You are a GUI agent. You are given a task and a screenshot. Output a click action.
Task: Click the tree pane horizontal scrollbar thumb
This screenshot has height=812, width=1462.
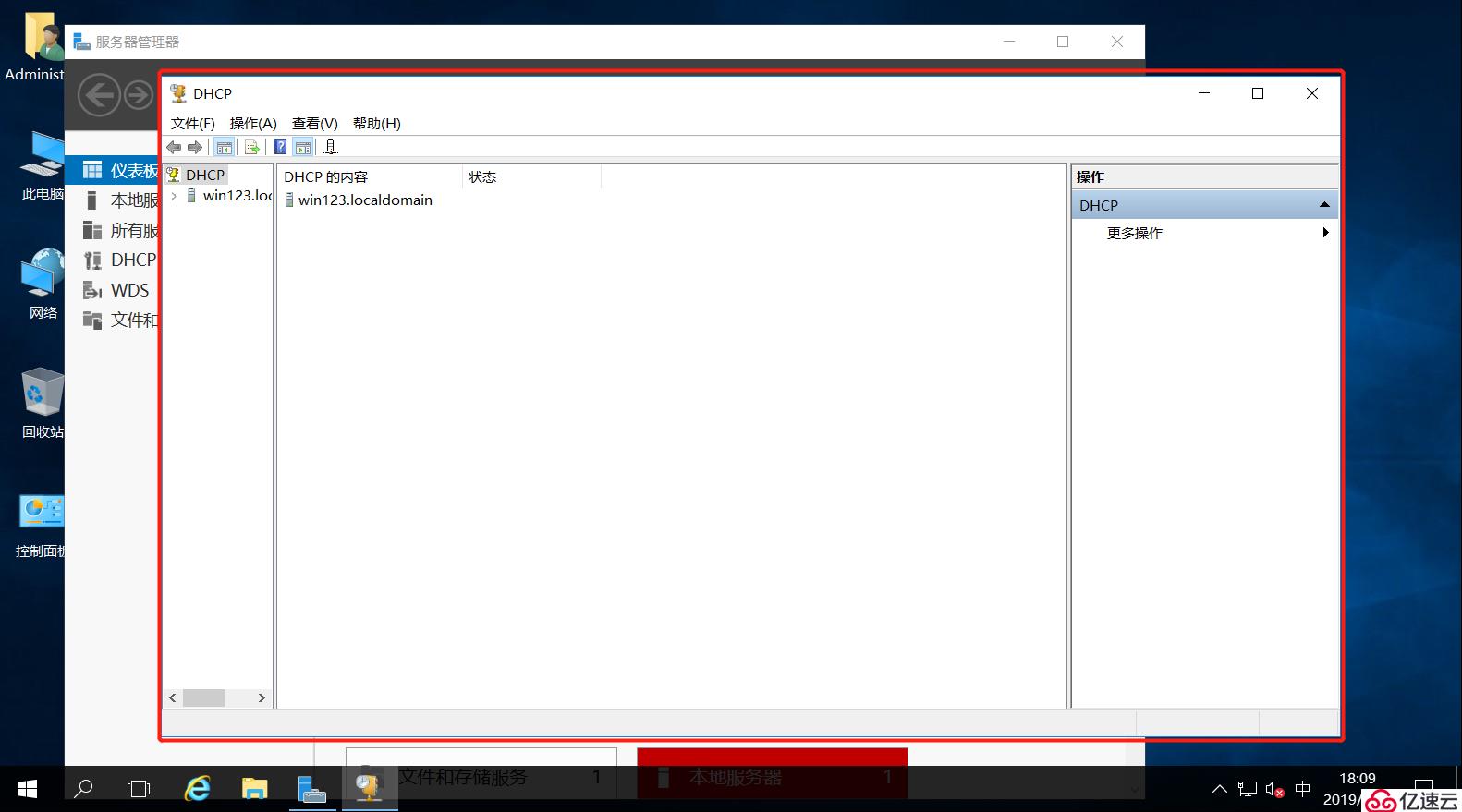pos(204,697)
